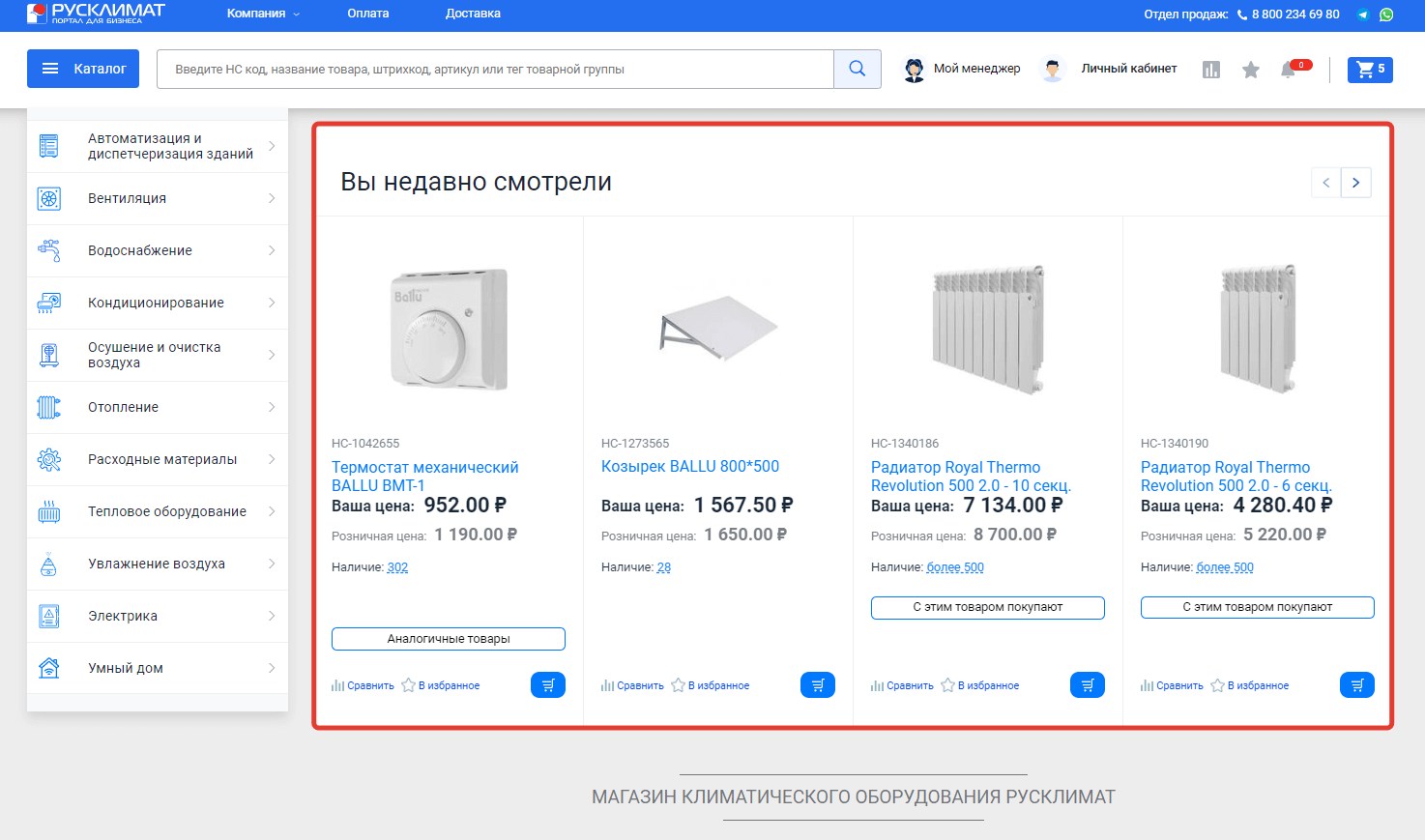Image resolution: width=1425 pixels, height=840 pixels.
Task: Open Козырек BALLU 800*500 product link
Action: (690, 466)
